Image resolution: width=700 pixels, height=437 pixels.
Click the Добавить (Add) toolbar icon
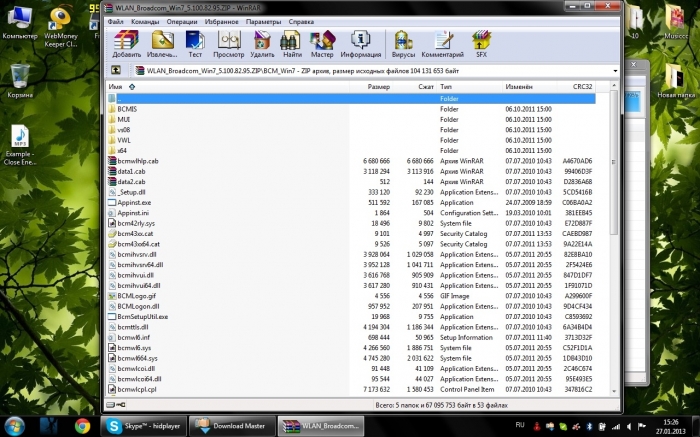[x=126, y=42]
